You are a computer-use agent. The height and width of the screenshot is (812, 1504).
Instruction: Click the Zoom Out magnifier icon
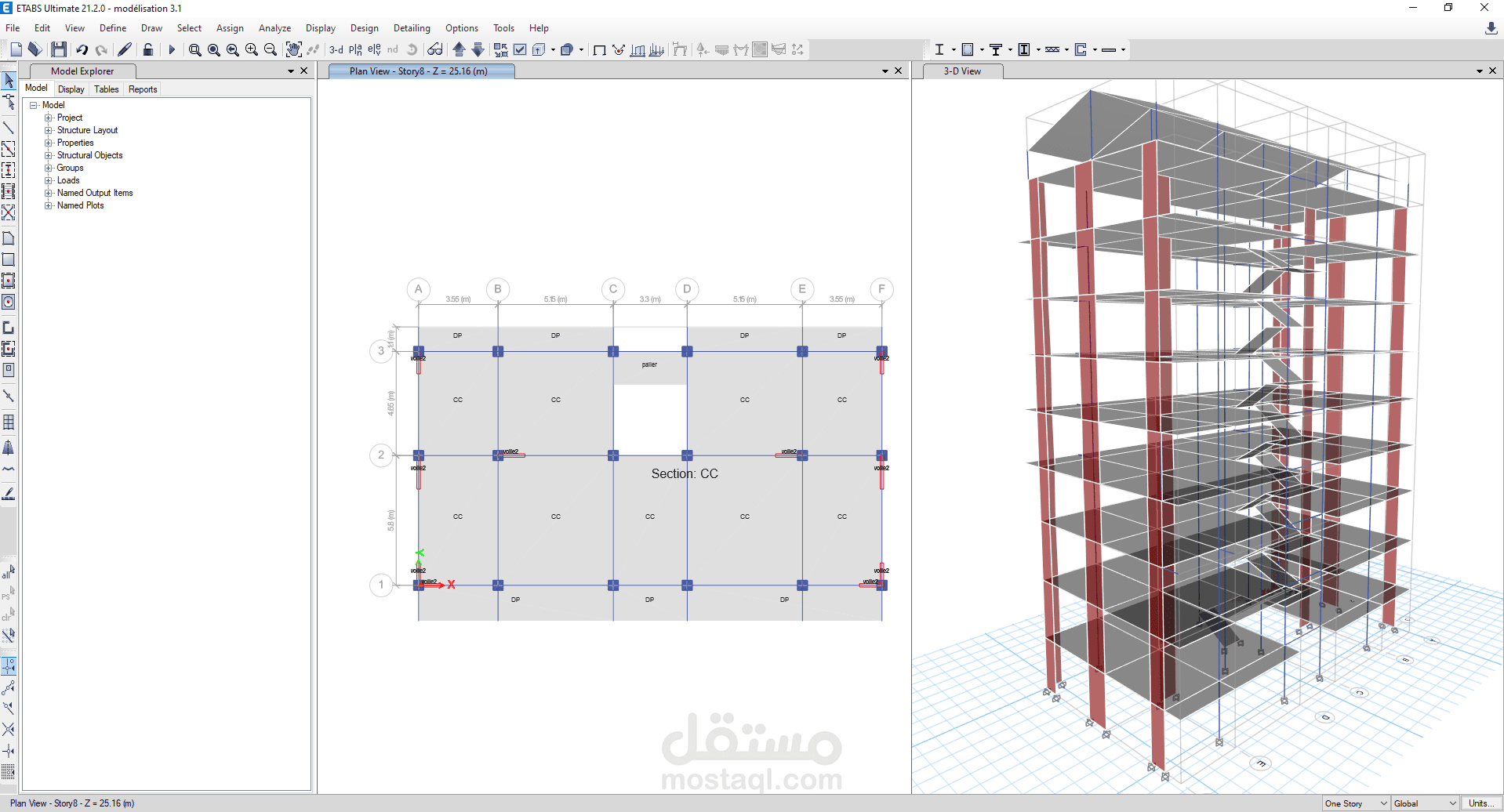[271, 49]
